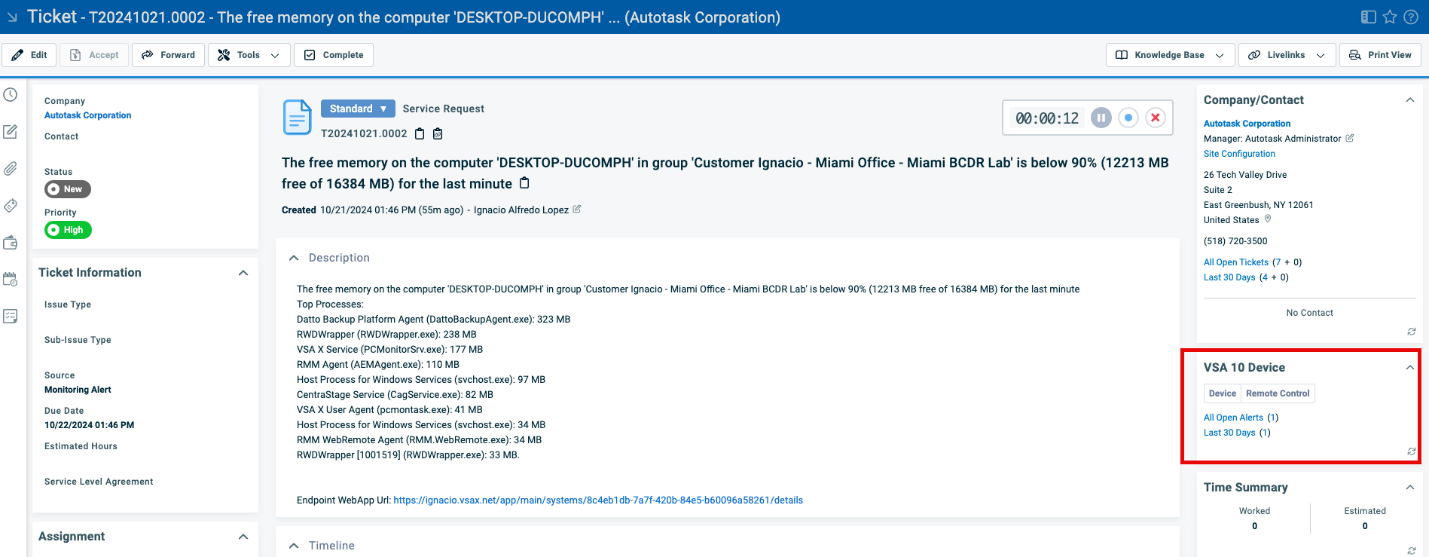Select the Remote Control tab
Image resolution: width=1429 pixels, height=557 pixels.
tap(1278, 394)
